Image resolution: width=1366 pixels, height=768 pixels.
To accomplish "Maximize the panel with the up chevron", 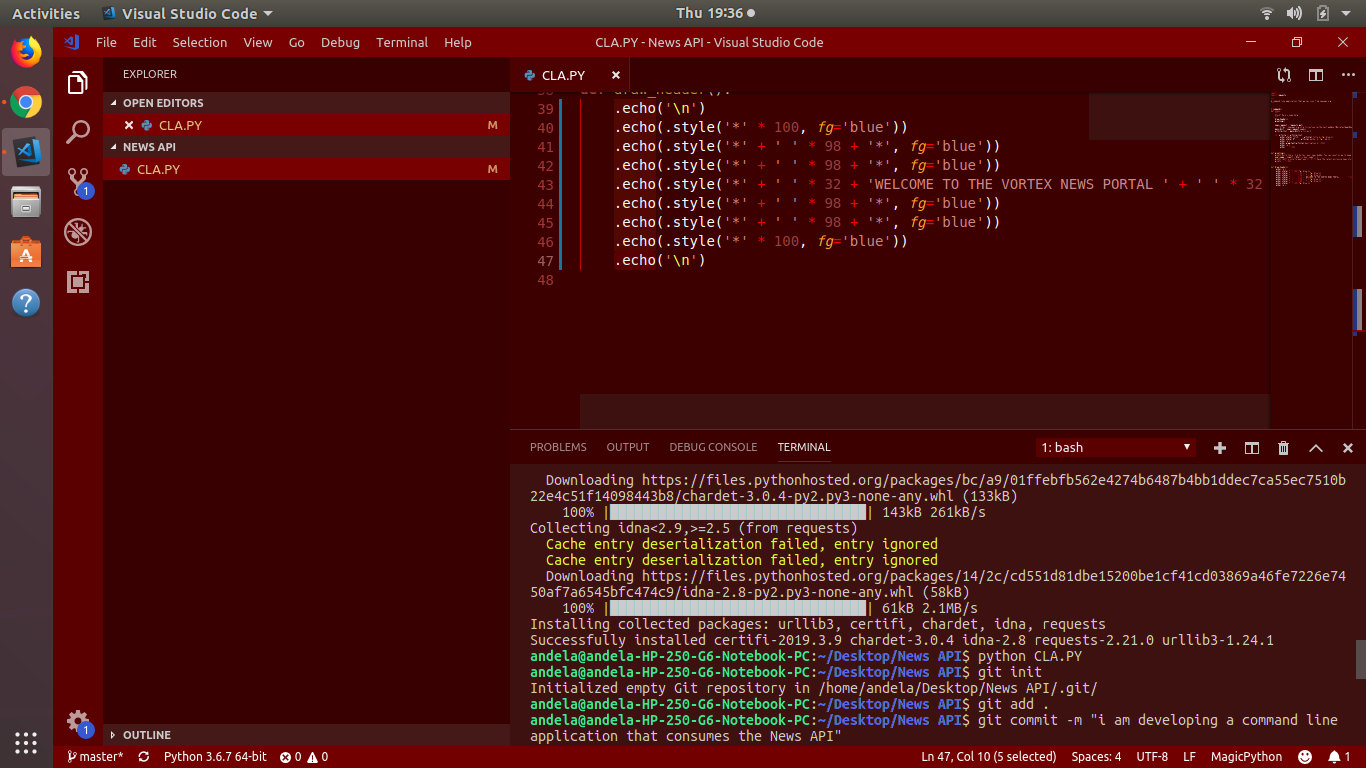I will pos(1316,447).
